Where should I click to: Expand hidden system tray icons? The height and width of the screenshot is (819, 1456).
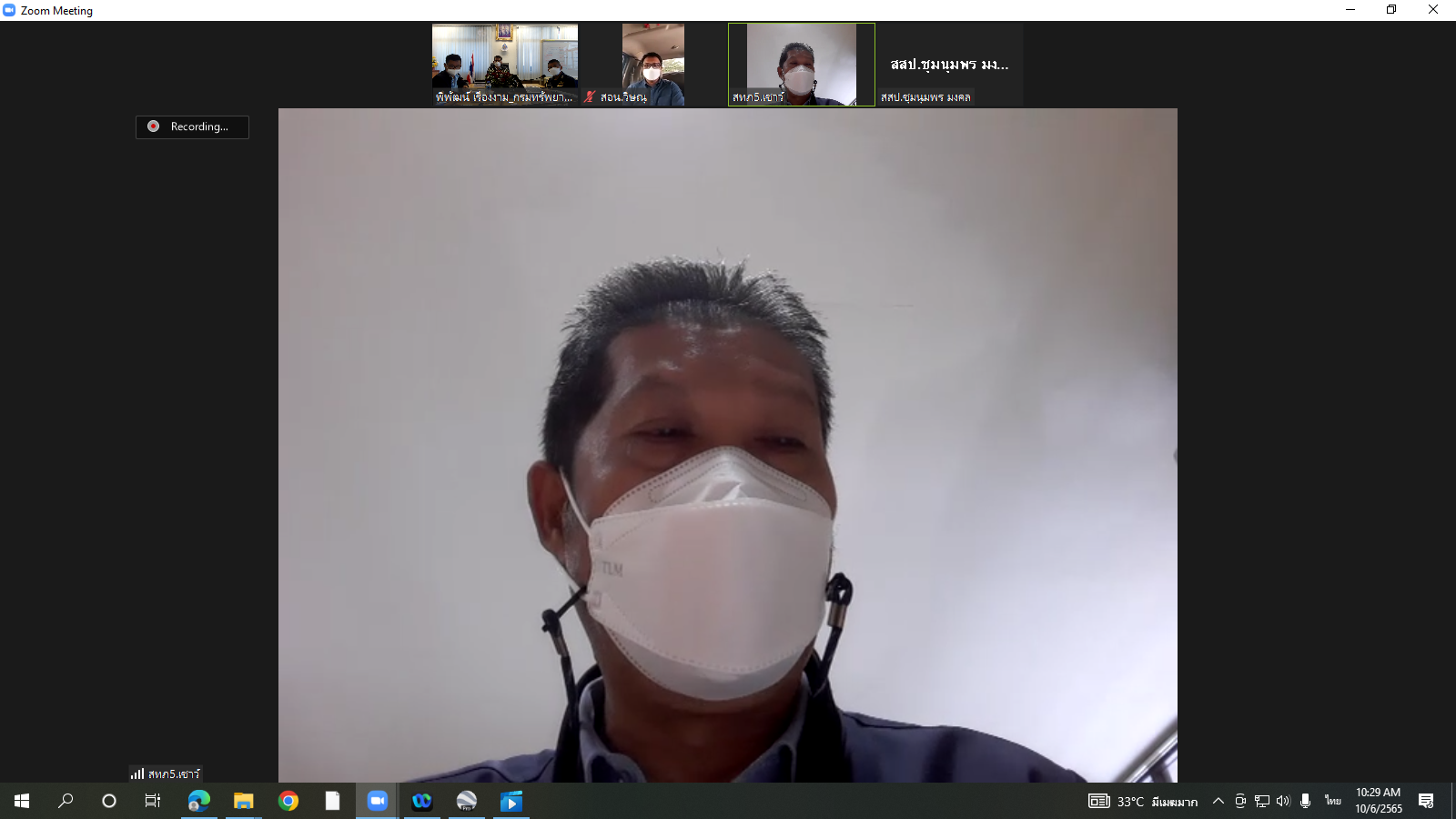pos(1218,801)
